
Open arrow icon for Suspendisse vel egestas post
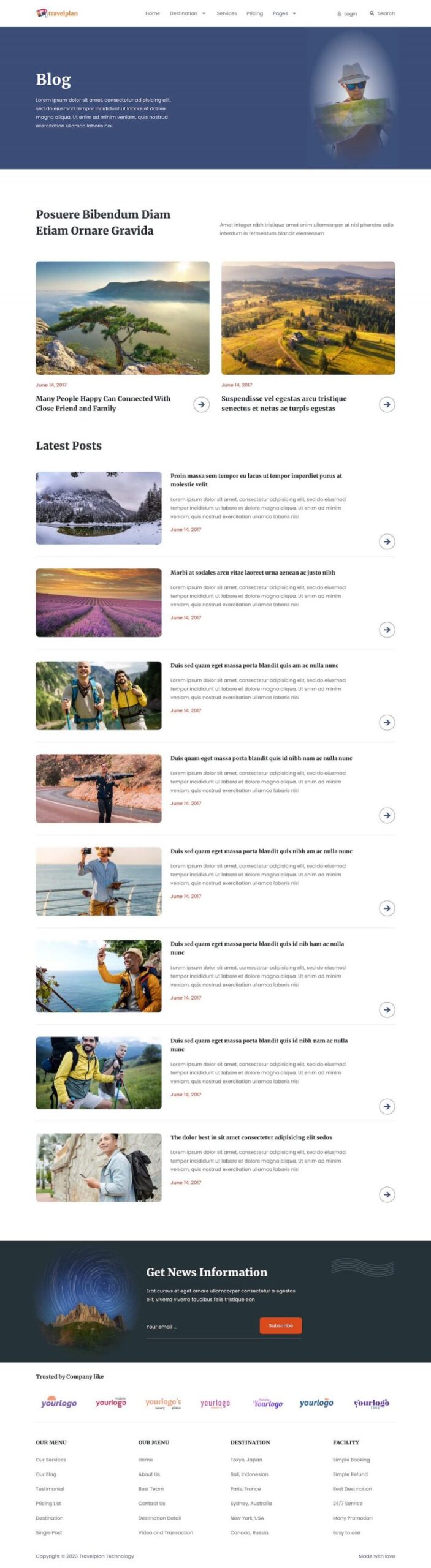pos(387,404)
